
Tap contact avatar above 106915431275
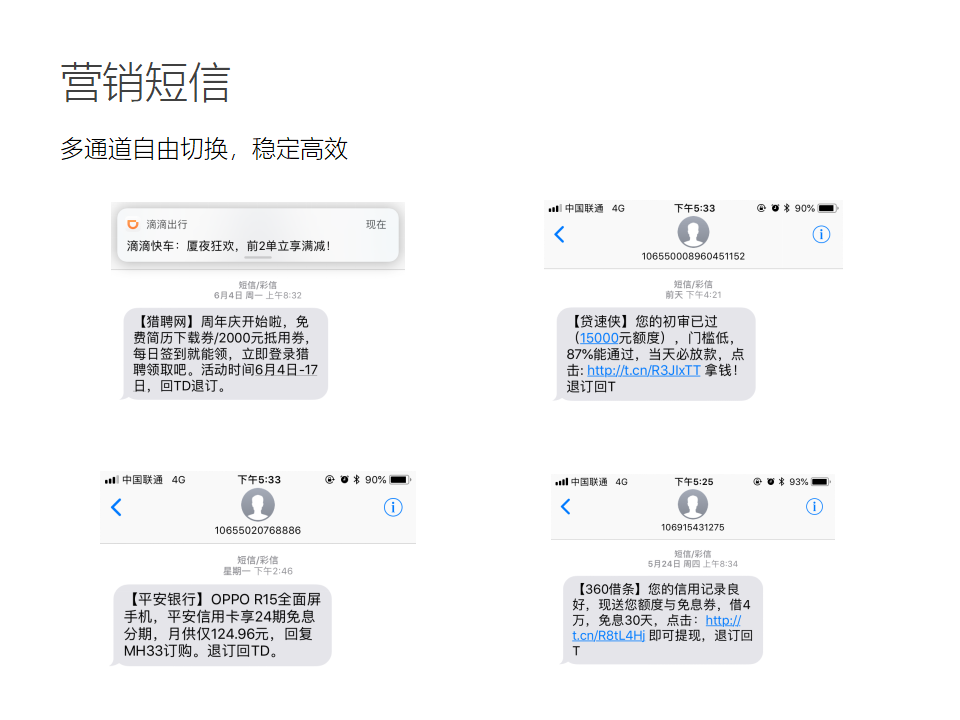(693, 505)
